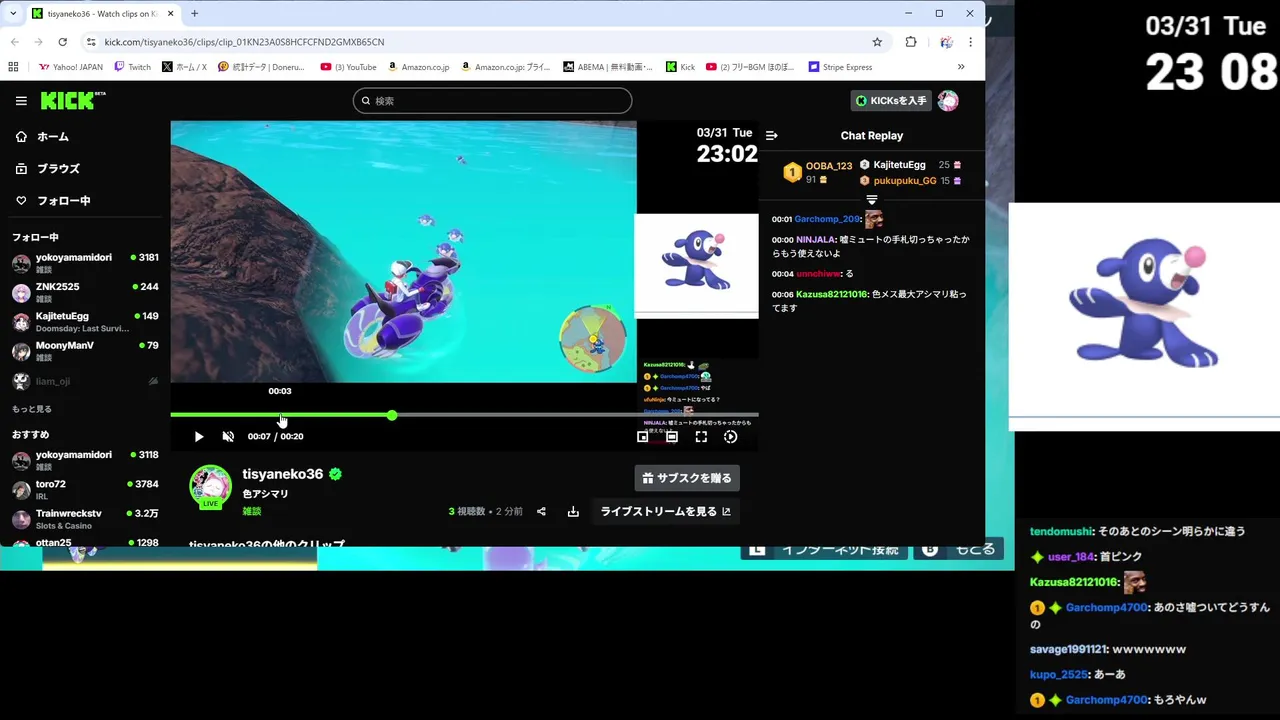The width and height of the screenshot is (1280, 720).
Task: Go back in the browser
Action: pos(15,42)
